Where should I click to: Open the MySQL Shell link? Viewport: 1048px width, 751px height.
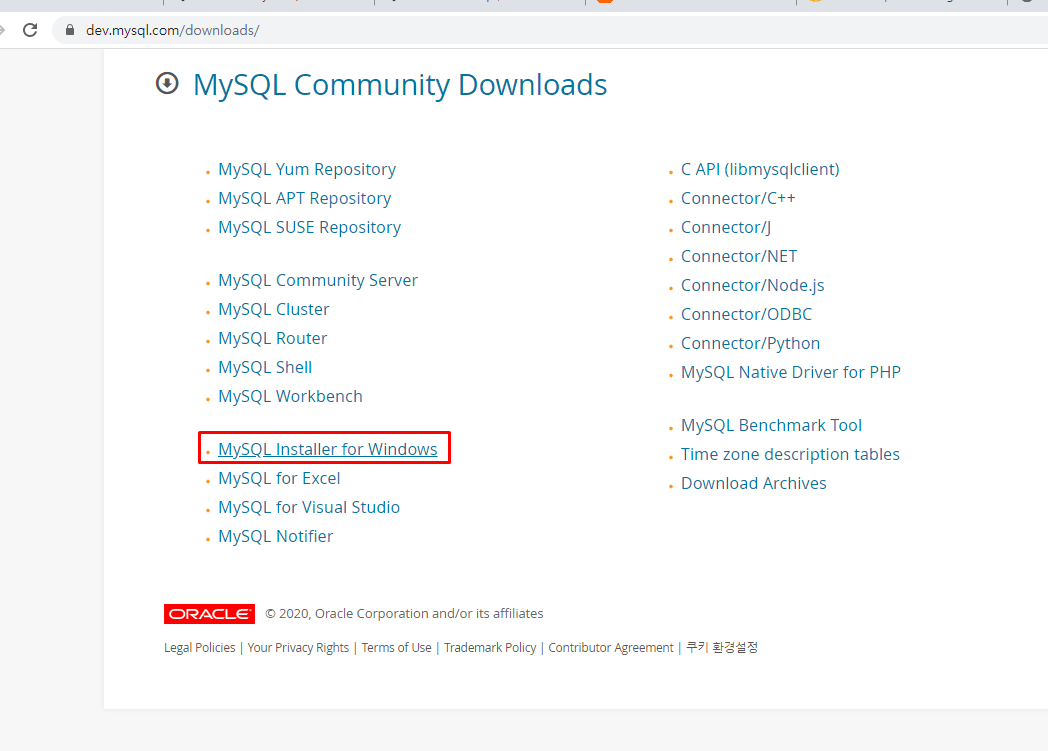point(265,367)
